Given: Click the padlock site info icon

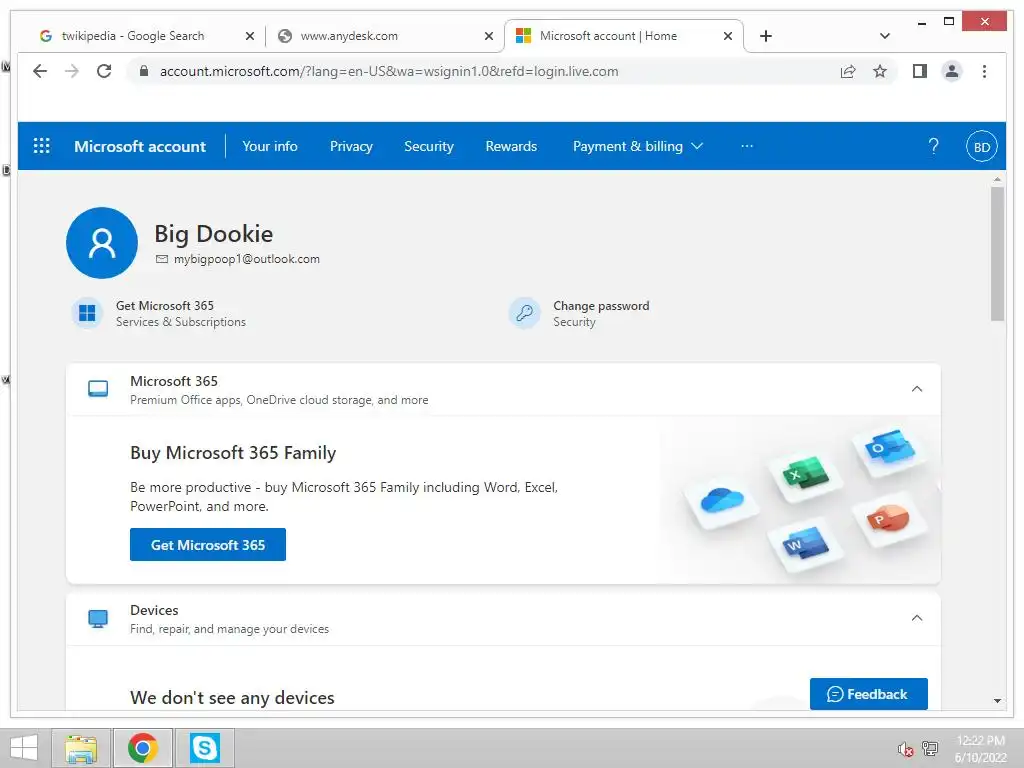Looking at the screenshot, I should click(x=144, y=71).
